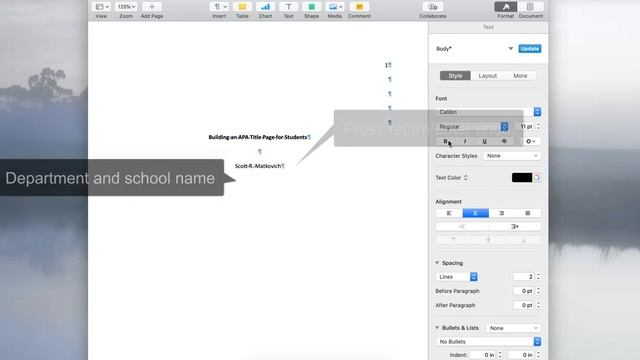This screenshot has height=360, width=640.
Task: Toggle Underline formatting button
Action: click(x=484, y=141)
